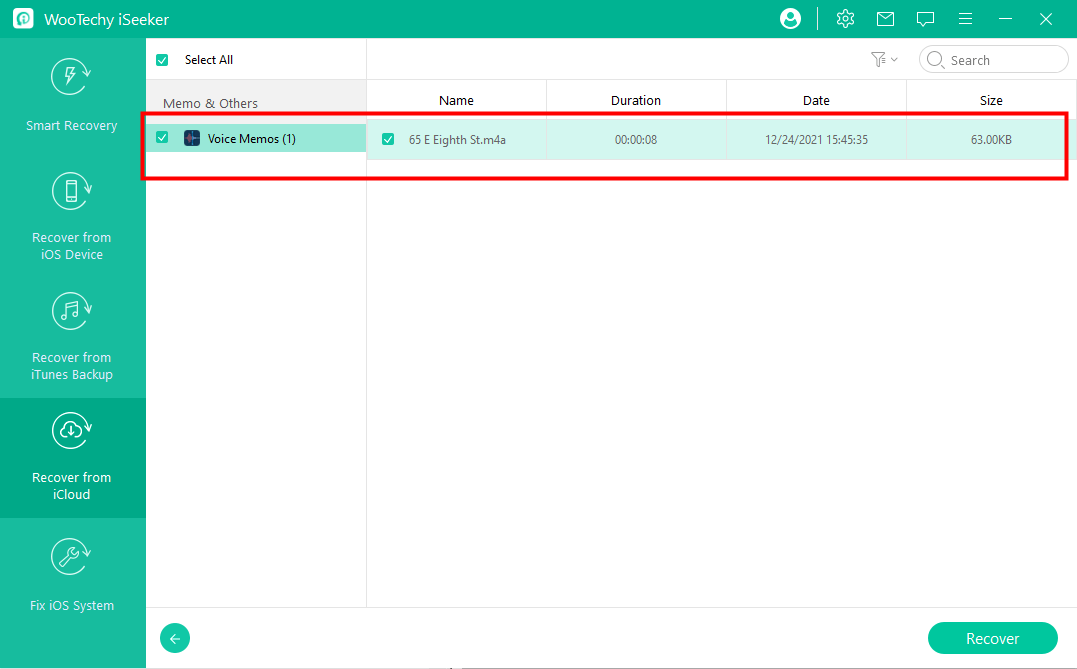
Task: Open the settings gear icon
Action: pyautogui.click(x=845, y=19)
